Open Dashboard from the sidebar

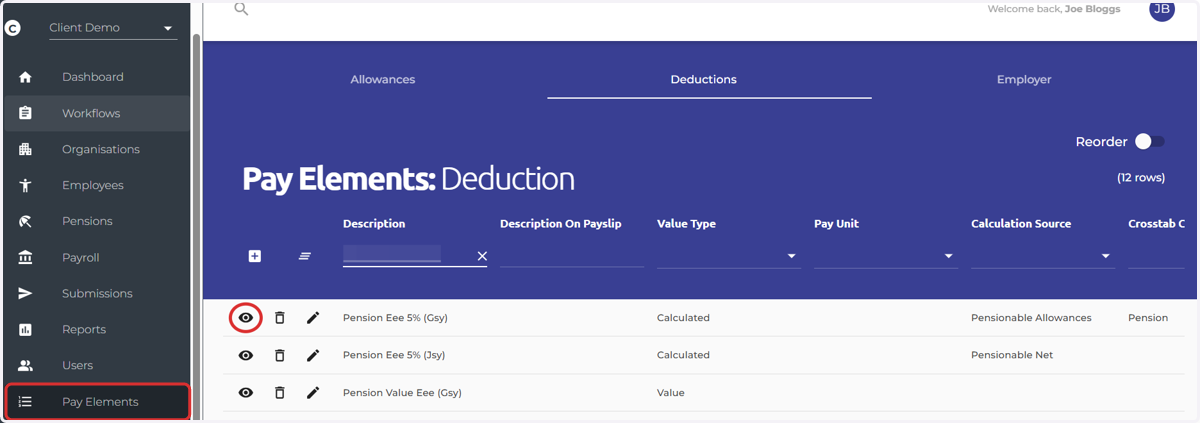tap(93, 77)
